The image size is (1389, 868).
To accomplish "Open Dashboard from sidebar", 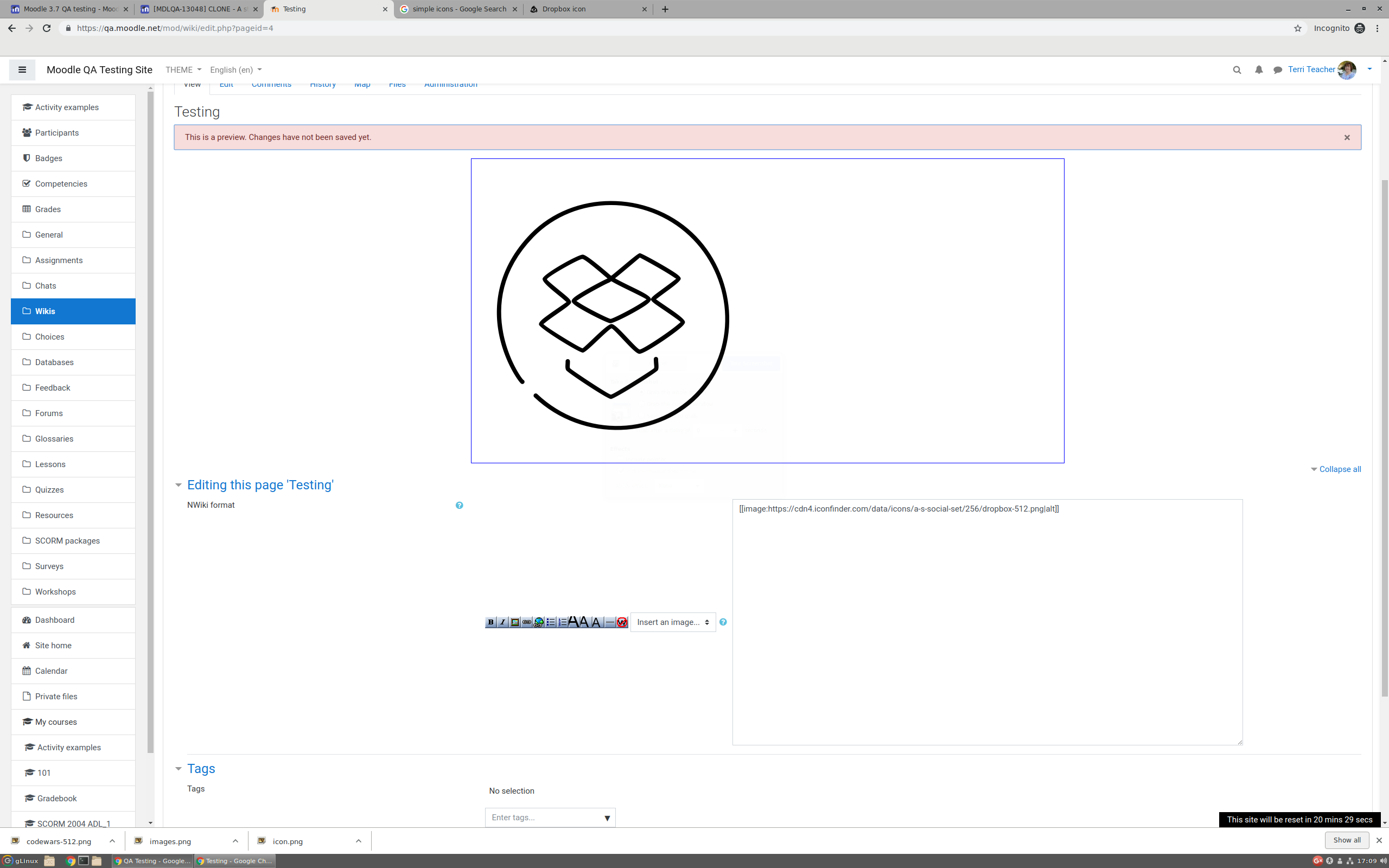I will point(73,620).
